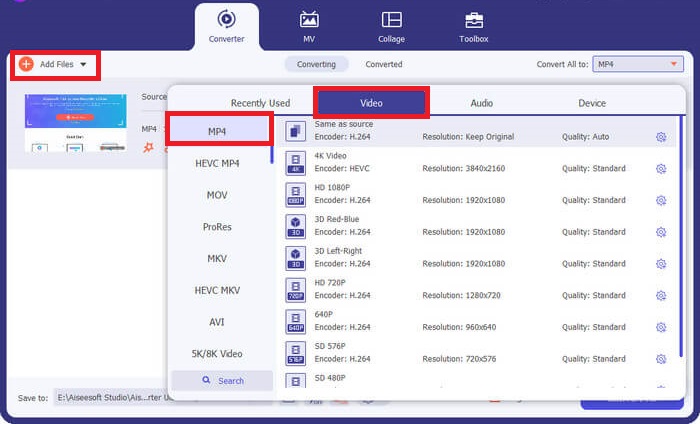Click the orange plus Add Files icon
Screen dimensions: 700x424
pyautogui.click(x=26, y=64)
